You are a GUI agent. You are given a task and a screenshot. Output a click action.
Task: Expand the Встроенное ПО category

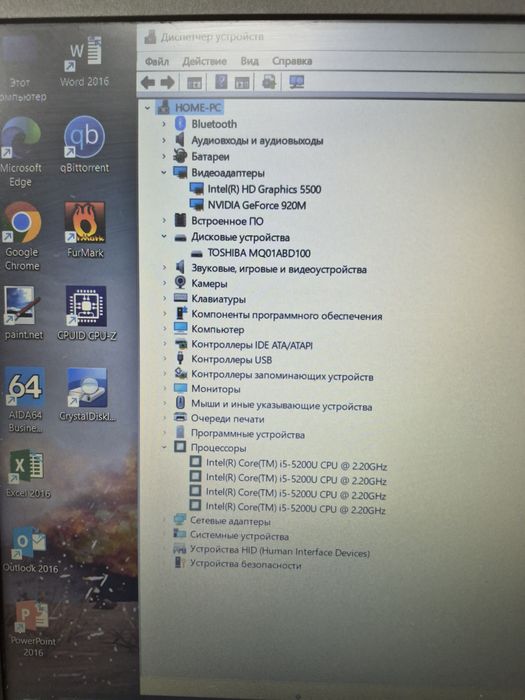click(x=164, y=221)
